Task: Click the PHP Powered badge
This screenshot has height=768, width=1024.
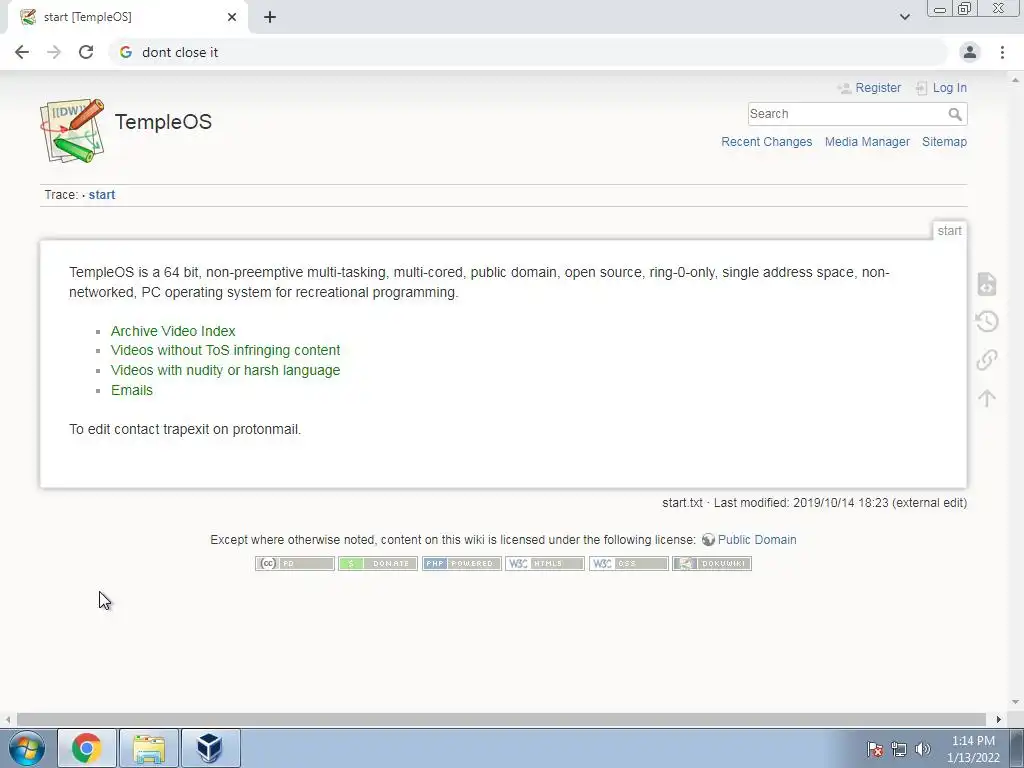Action: pos(462,563)
